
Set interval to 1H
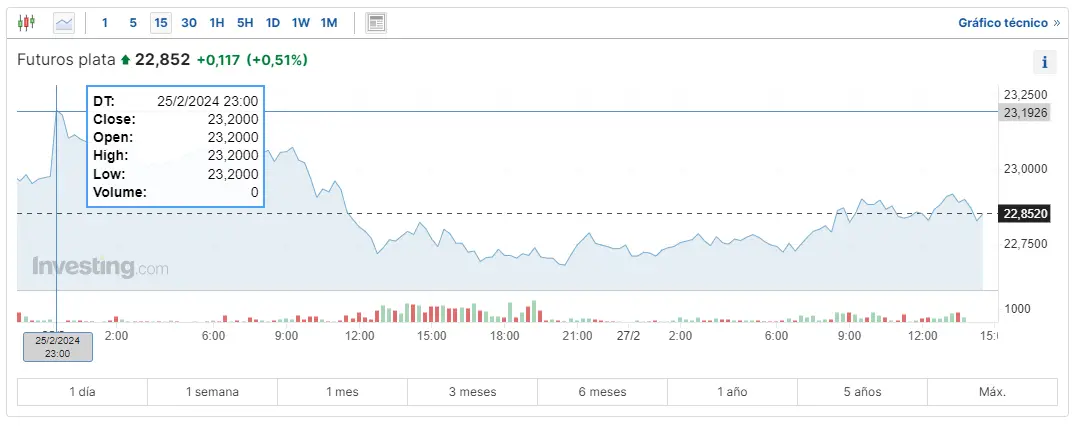217,22
